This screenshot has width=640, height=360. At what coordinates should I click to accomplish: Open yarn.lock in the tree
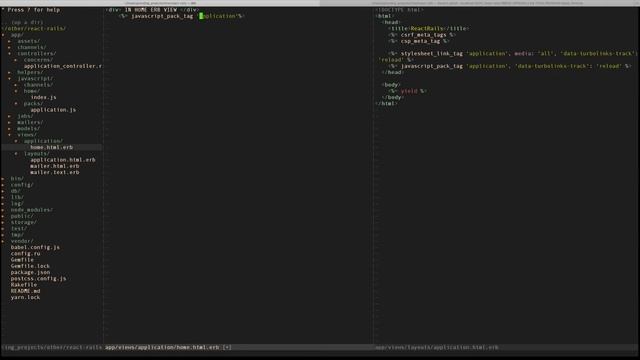[x=25, y=298]
